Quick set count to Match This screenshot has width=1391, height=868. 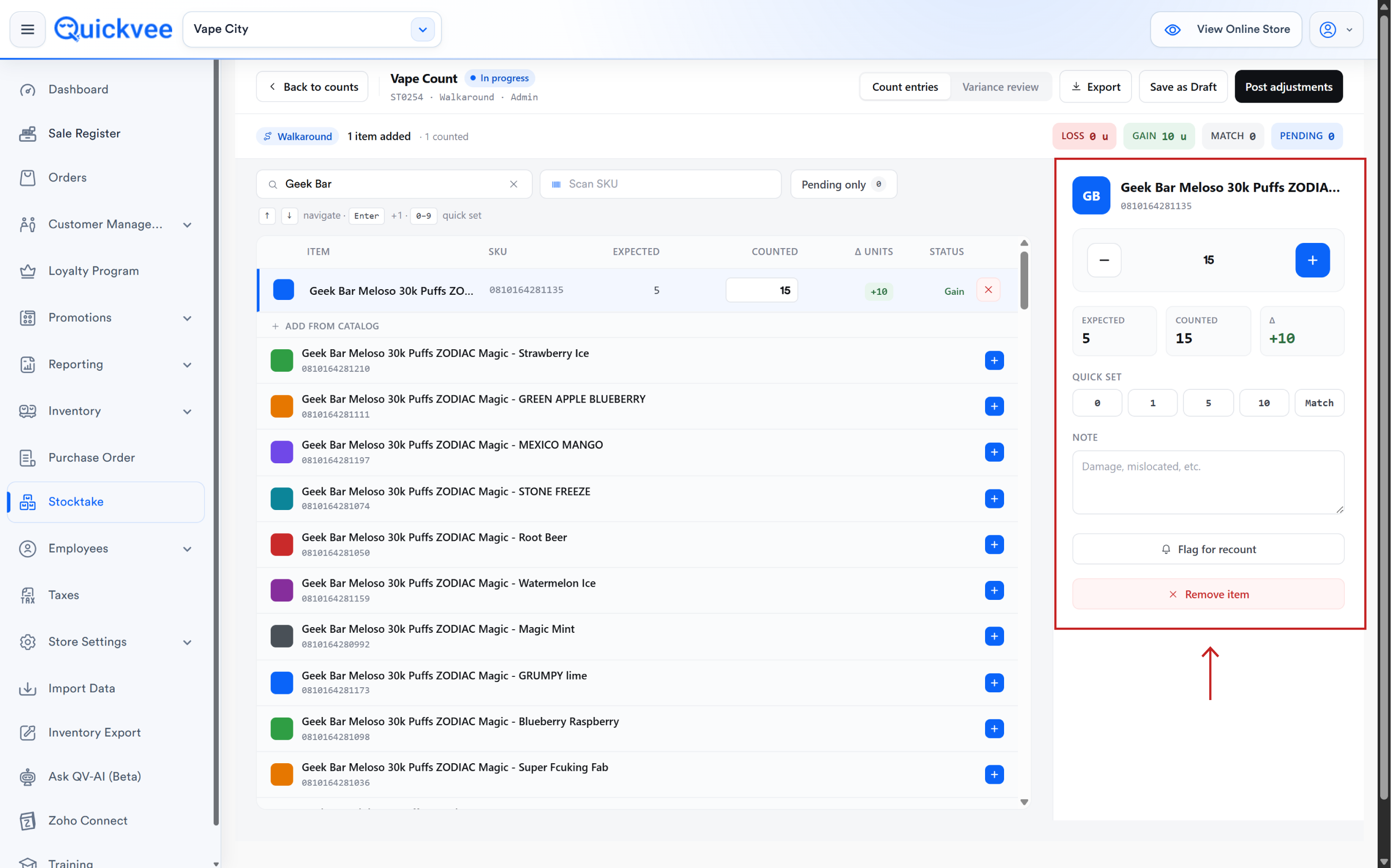pyautogui.click(x=1319, y=403)
